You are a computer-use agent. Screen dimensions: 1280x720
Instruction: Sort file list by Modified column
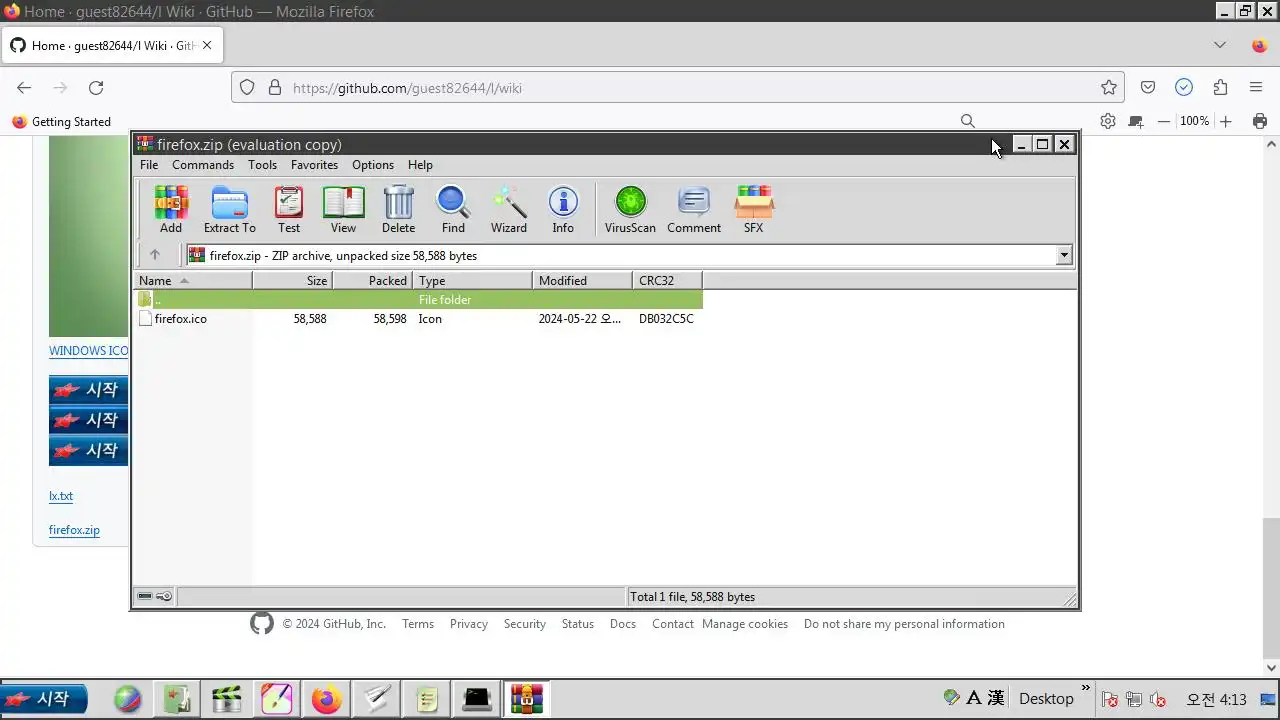(x=582, y=281)
